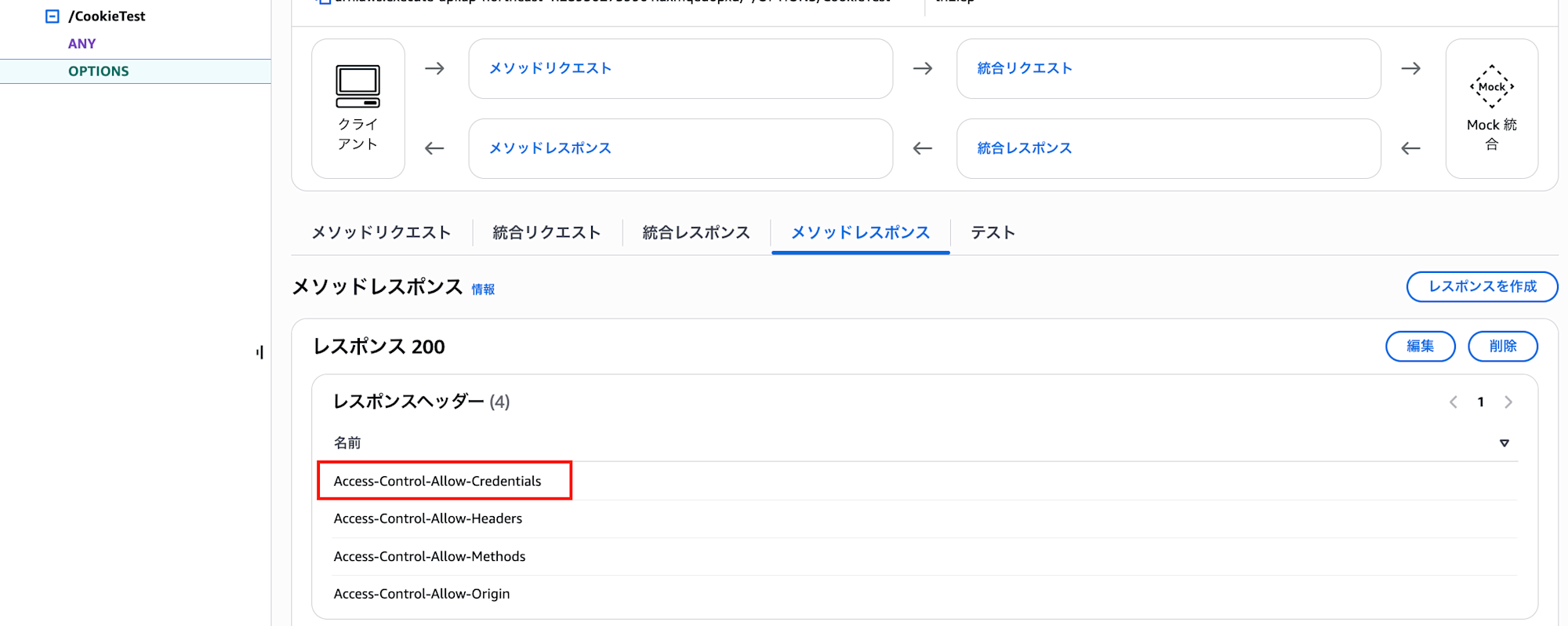Open the 情報 info link
This screenshot has width=1568, height=626.
(483, 289)
